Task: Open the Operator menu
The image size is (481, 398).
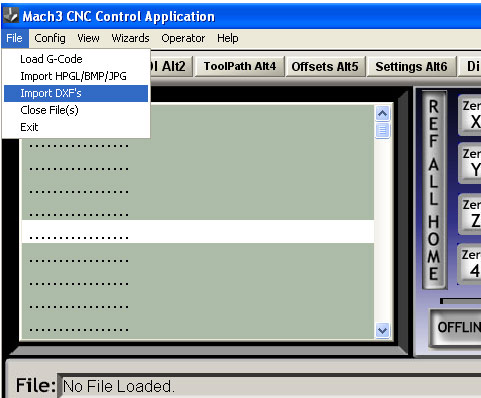Action: [183, 38]
